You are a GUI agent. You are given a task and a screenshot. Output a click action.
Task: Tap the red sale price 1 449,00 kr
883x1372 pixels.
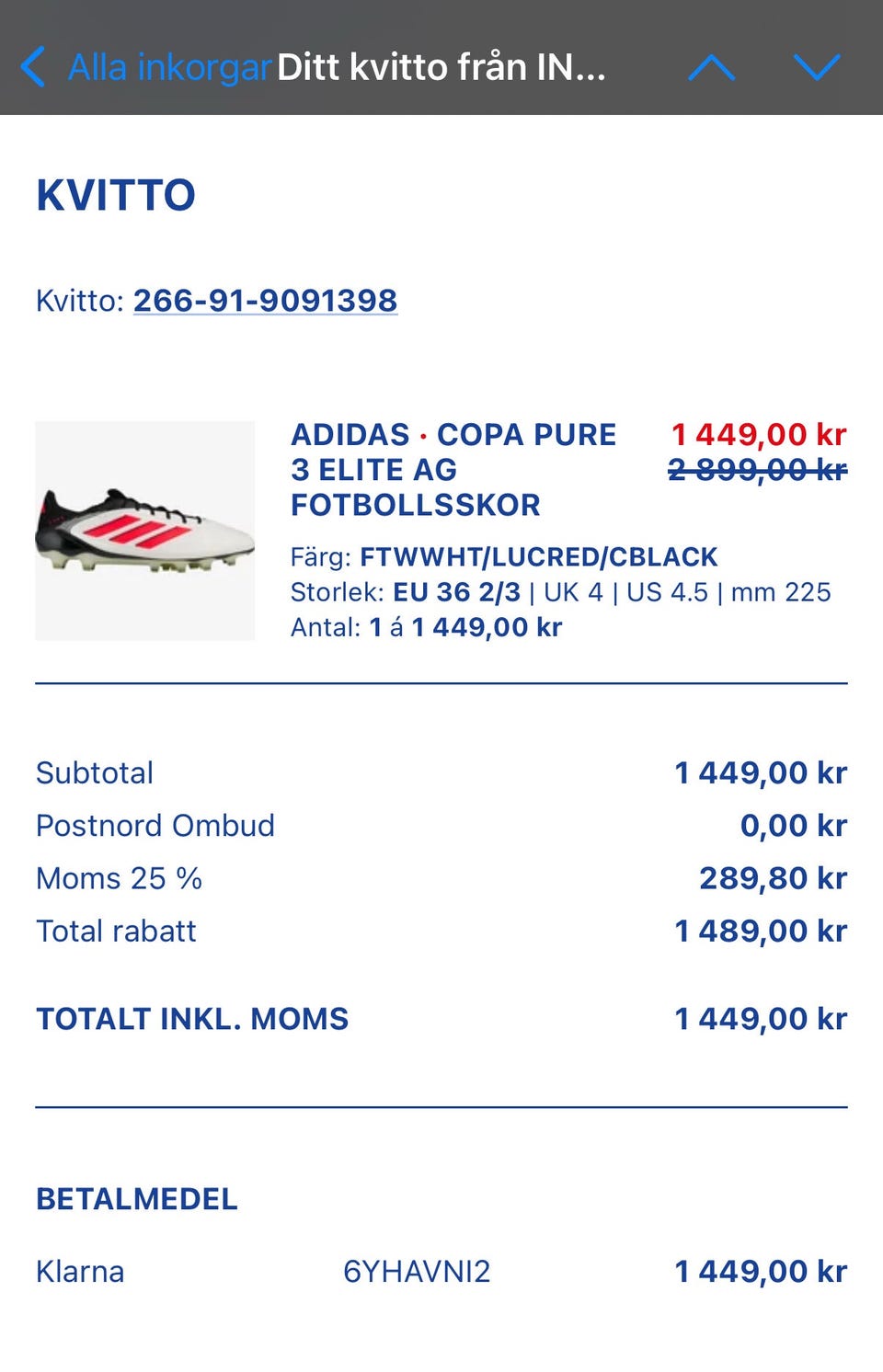point(758,434)
